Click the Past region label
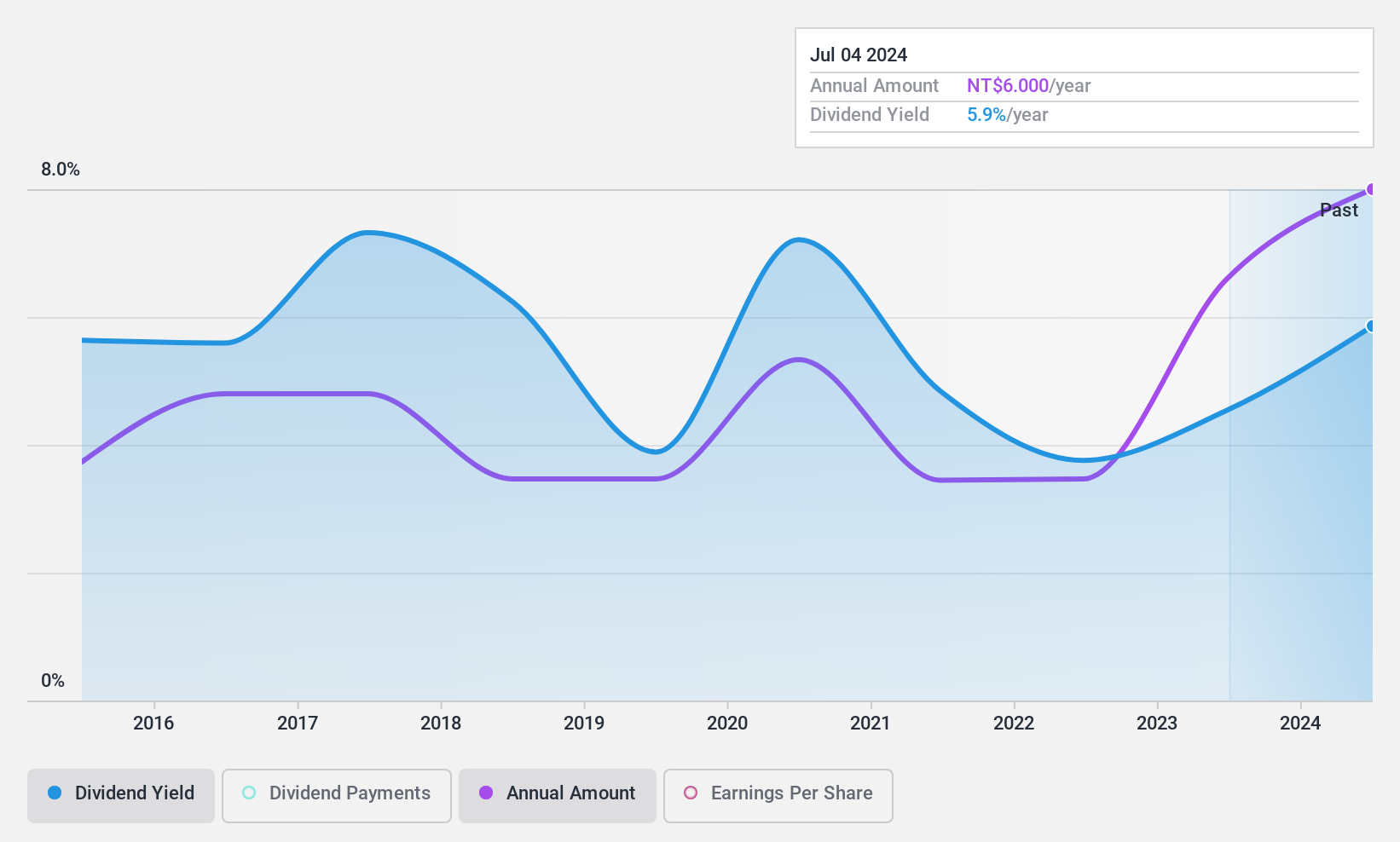Image resolution: width=1400 pixels, height=842 pixels. click(x=1339, y=210)
